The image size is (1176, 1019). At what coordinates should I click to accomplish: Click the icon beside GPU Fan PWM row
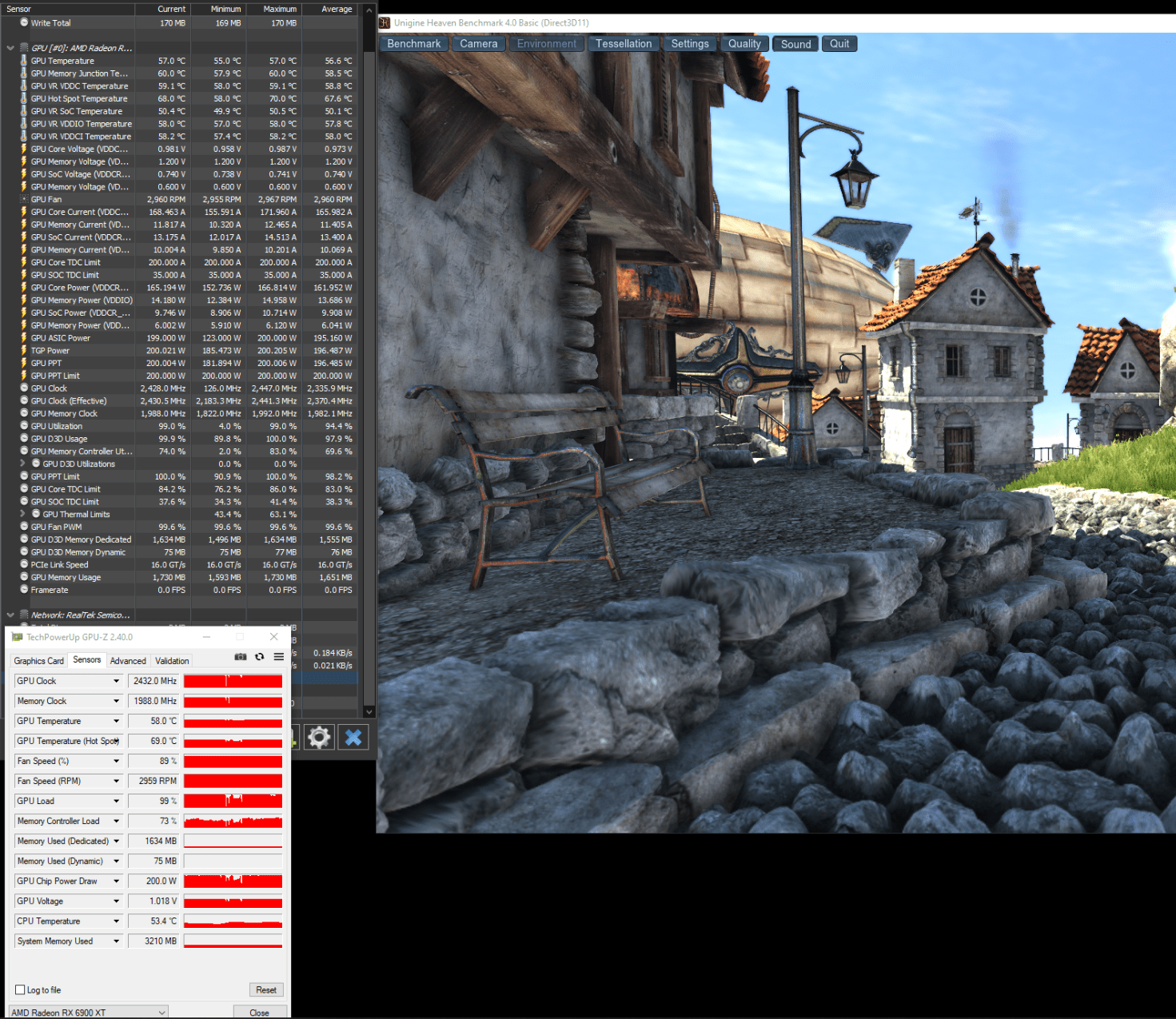coord(24,527)
